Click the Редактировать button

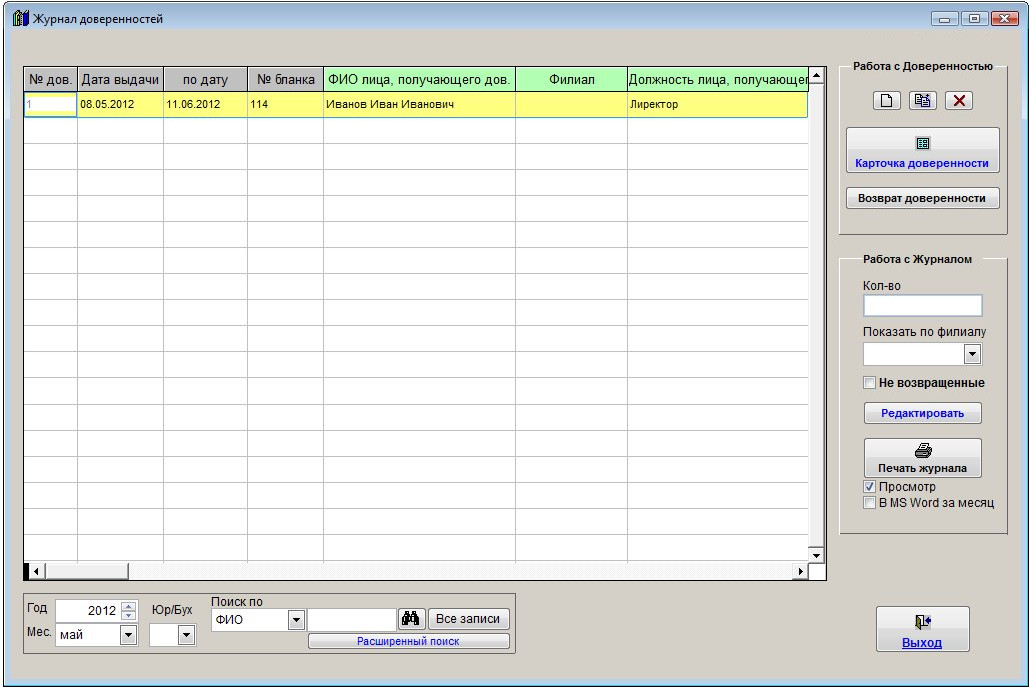coord(923,413)
